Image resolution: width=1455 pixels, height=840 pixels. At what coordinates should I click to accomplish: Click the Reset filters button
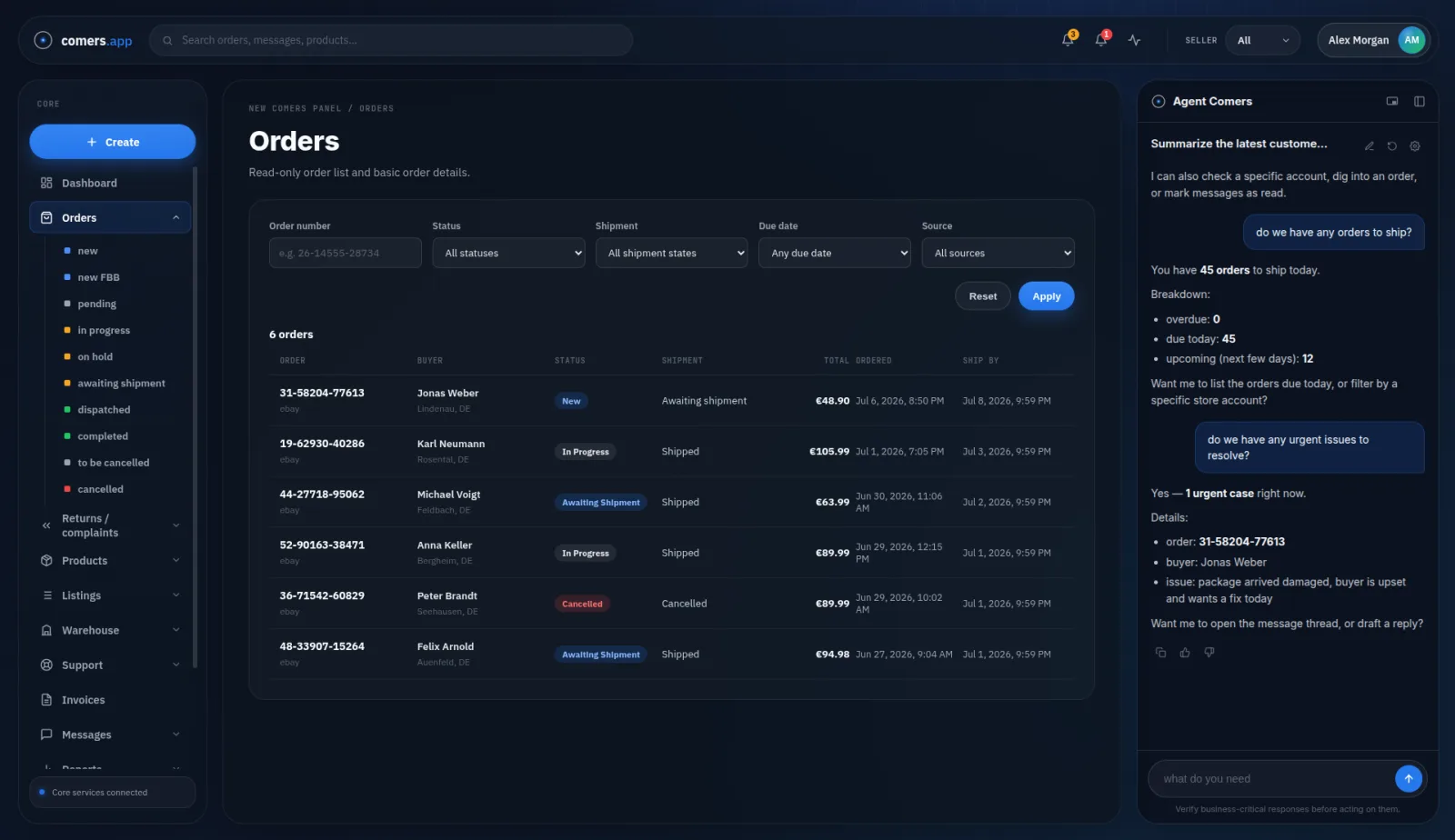pos(982,296)
